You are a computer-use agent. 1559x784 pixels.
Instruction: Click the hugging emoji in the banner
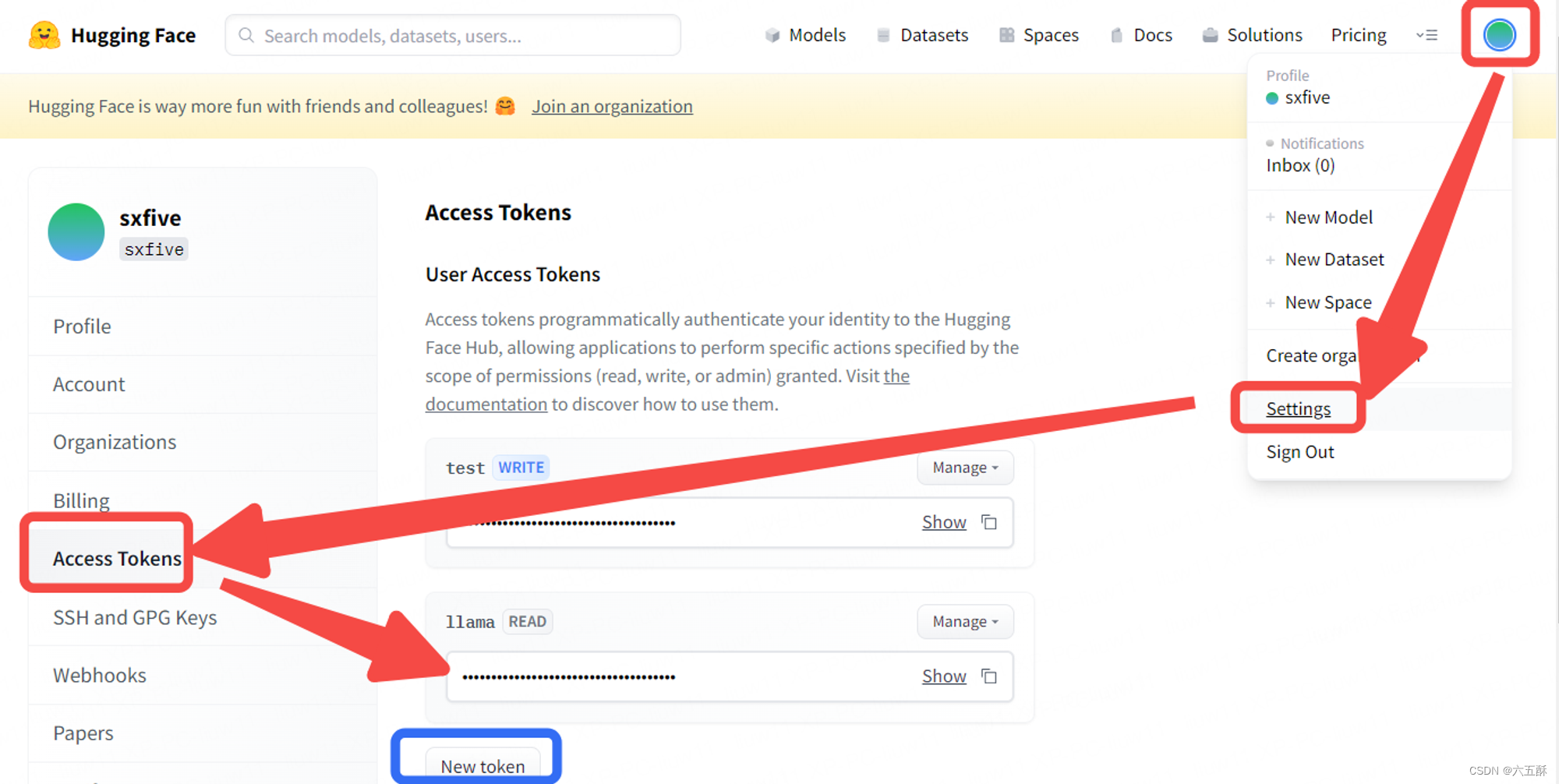tap(505, 106)
